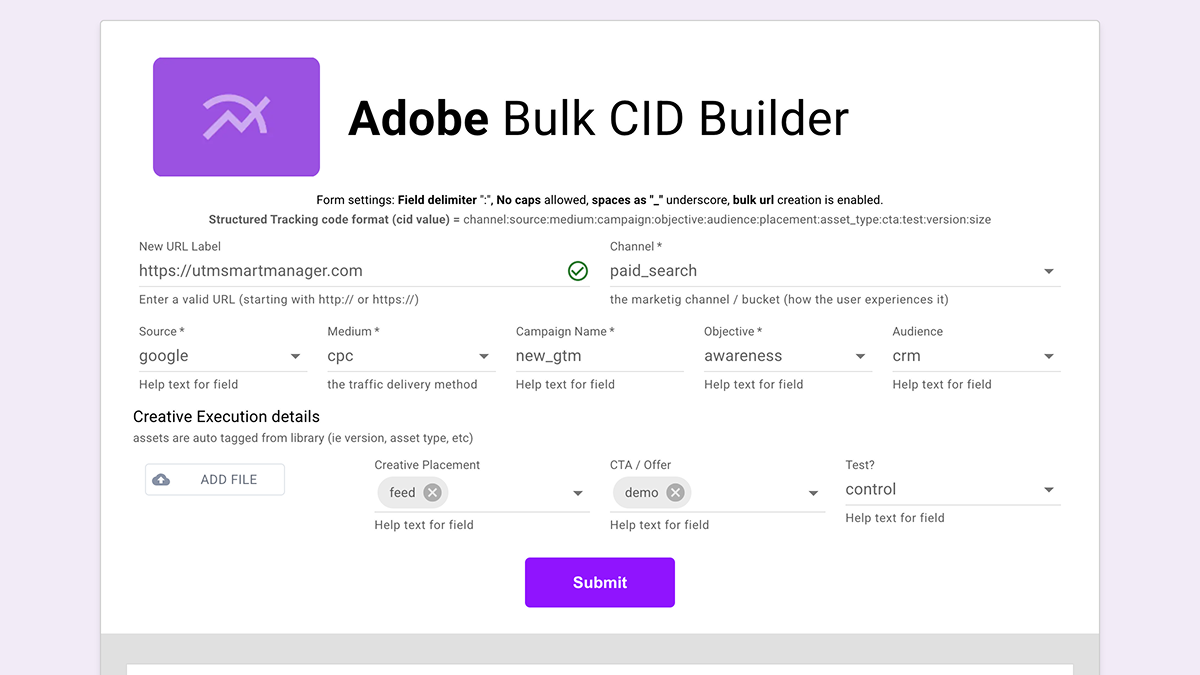Image resolution: width=1200 pixels, height=675 pixels.
Task: Click the Campaign Name field with new_gtm
Action: point(600,356)
